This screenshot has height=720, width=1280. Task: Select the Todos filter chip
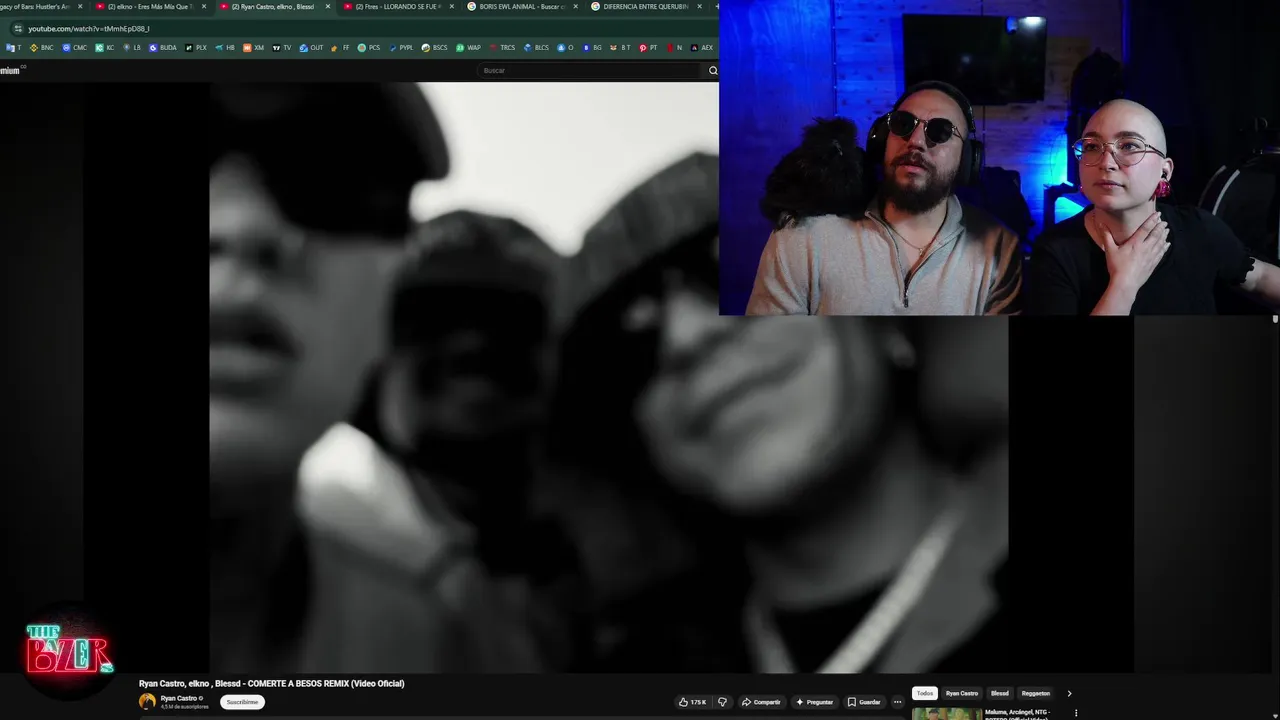pyautogui.click(x=925, y=693)
